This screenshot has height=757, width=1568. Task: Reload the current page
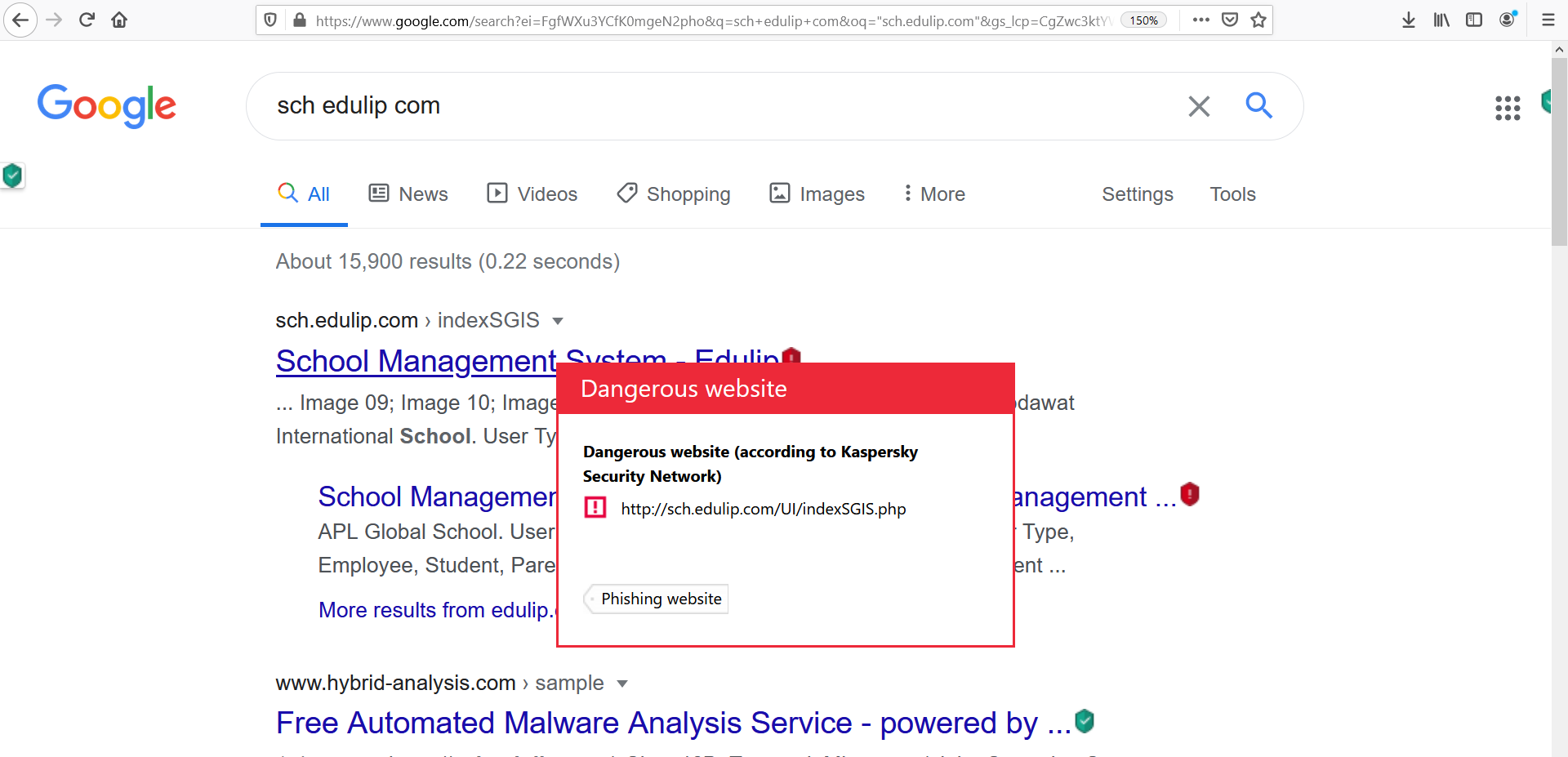pyautogui.click(x=87, y=20)
